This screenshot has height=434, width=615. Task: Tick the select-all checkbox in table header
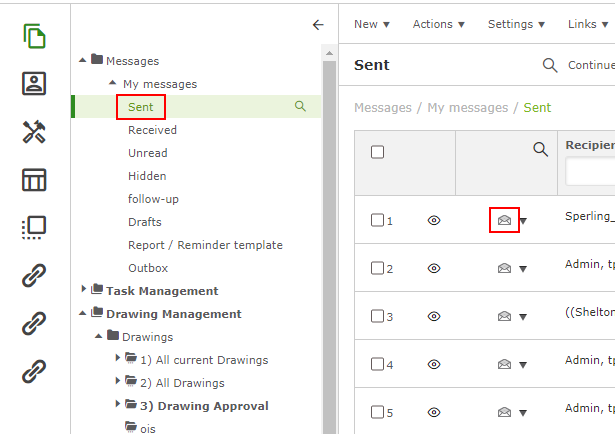click(x=377, y=152)
